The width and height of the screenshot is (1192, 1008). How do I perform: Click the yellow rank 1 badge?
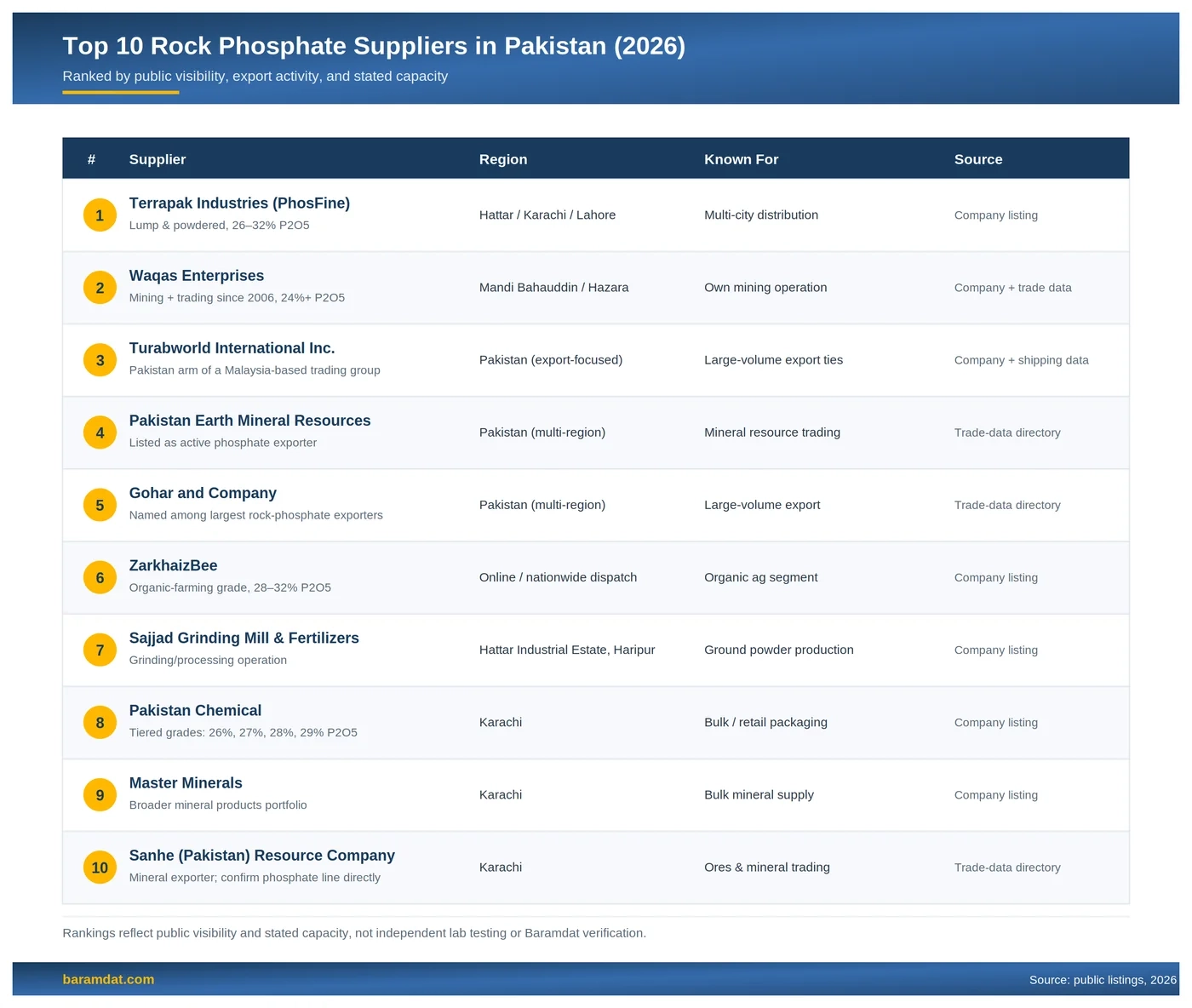pyautogui.click(x=100, y=215)
